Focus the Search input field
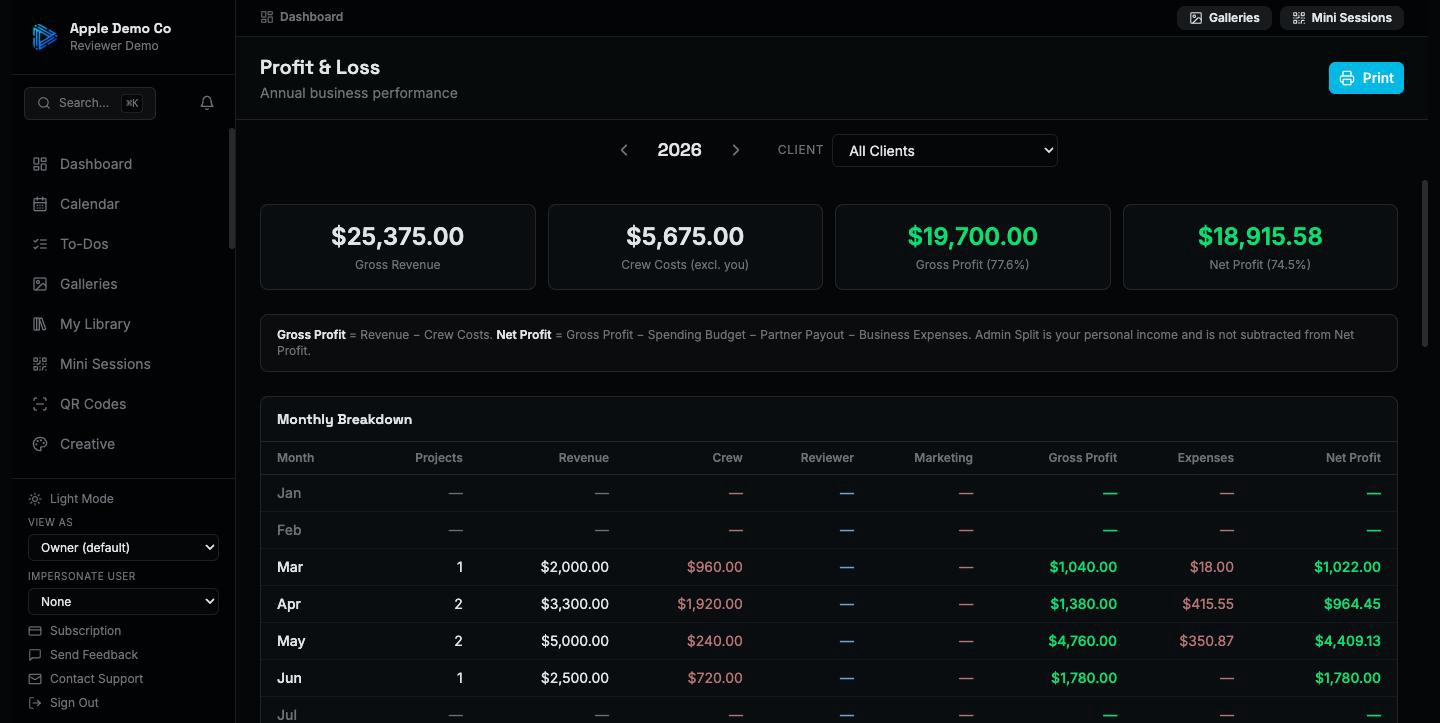Screen dimensions: 1440x723 pyautogui.click(x=90, y=103)
